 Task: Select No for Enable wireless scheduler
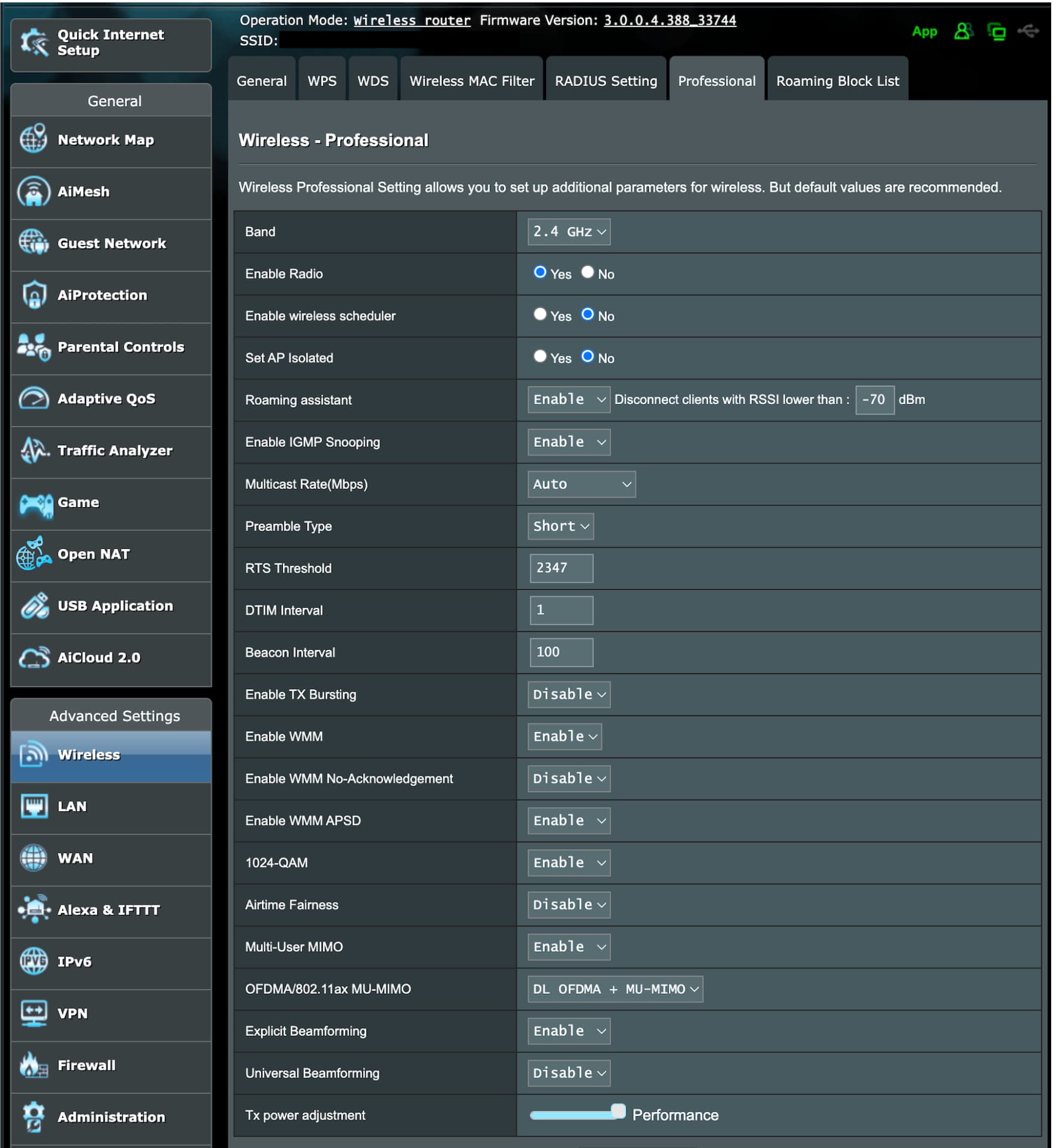pyautogui.click(x=588, y=315)
